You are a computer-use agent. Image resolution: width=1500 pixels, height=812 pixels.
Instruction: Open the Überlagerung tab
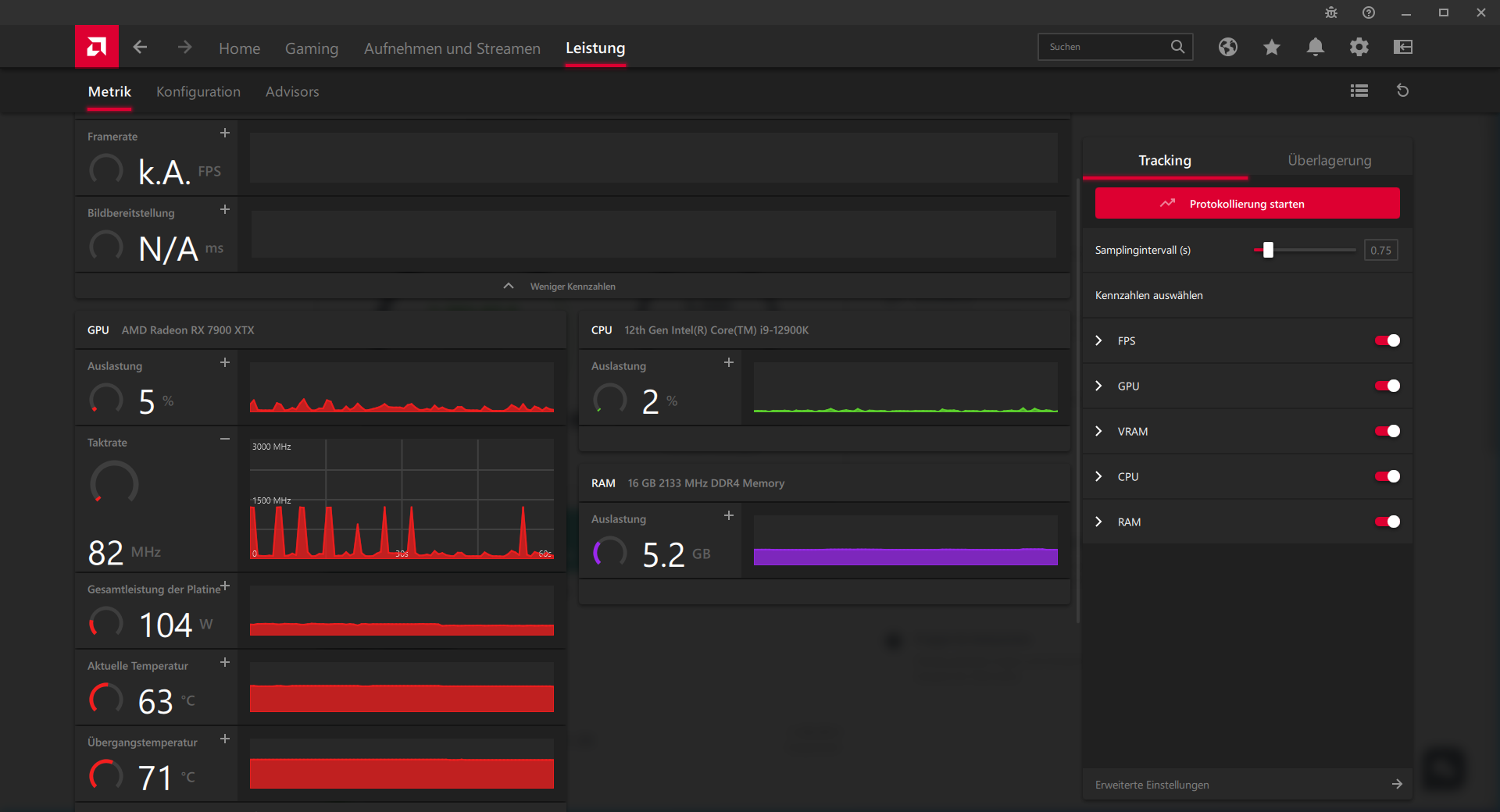(1329, 160)
